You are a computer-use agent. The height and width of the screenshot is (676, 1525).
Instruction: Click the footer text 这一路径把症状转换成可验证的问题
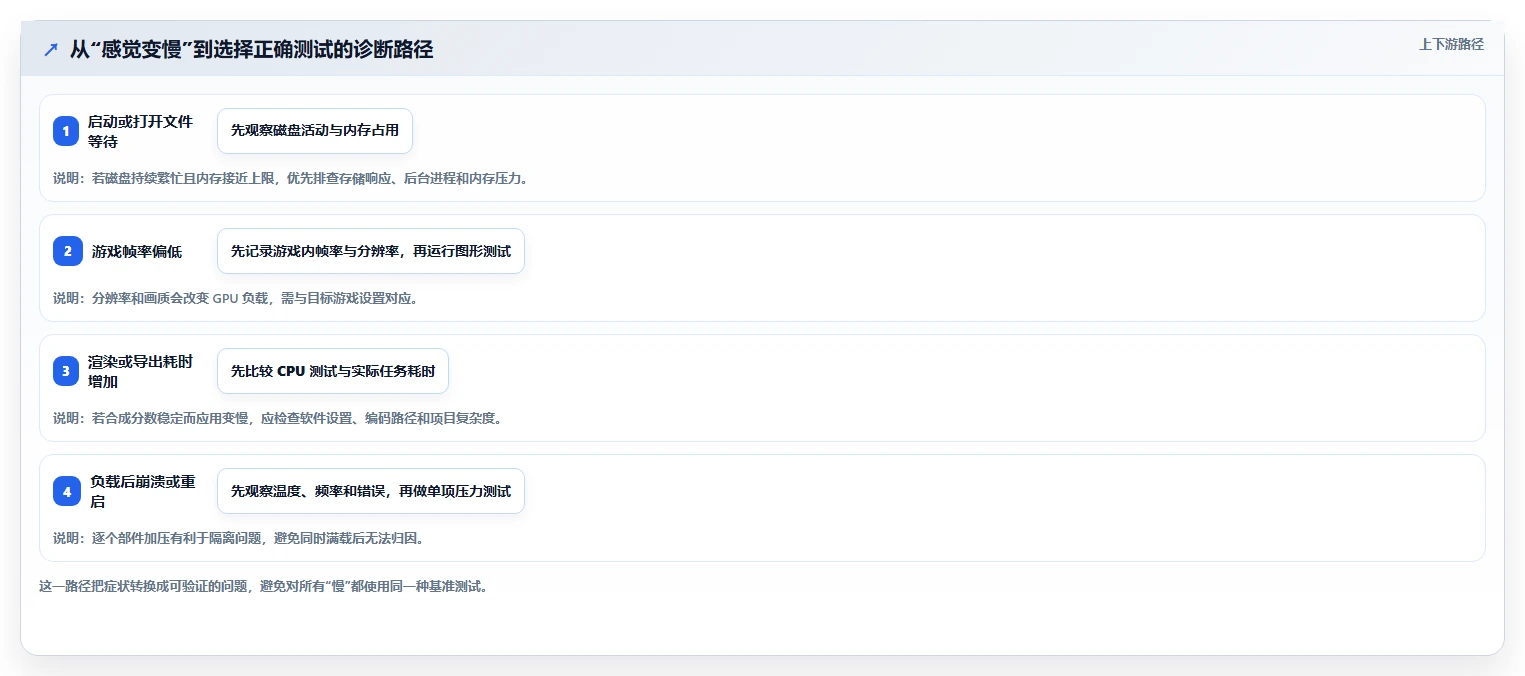[x=264, y=586]
